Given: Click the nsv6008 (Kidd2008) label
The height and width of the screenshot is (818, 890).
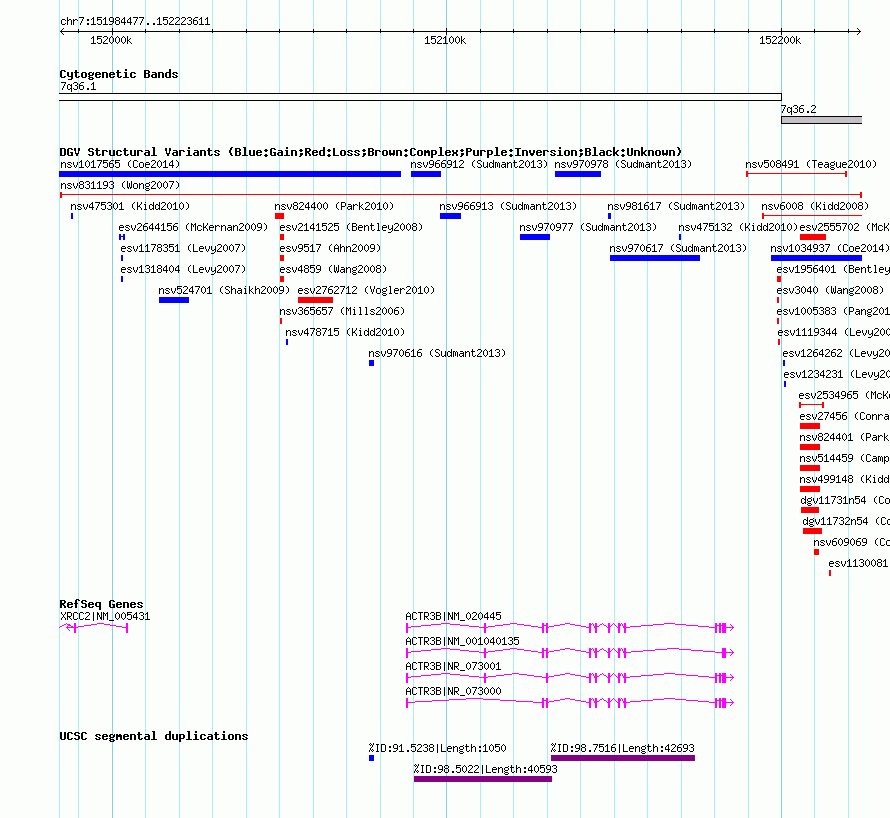Looking at the screenshot, I should coord(815,206).
